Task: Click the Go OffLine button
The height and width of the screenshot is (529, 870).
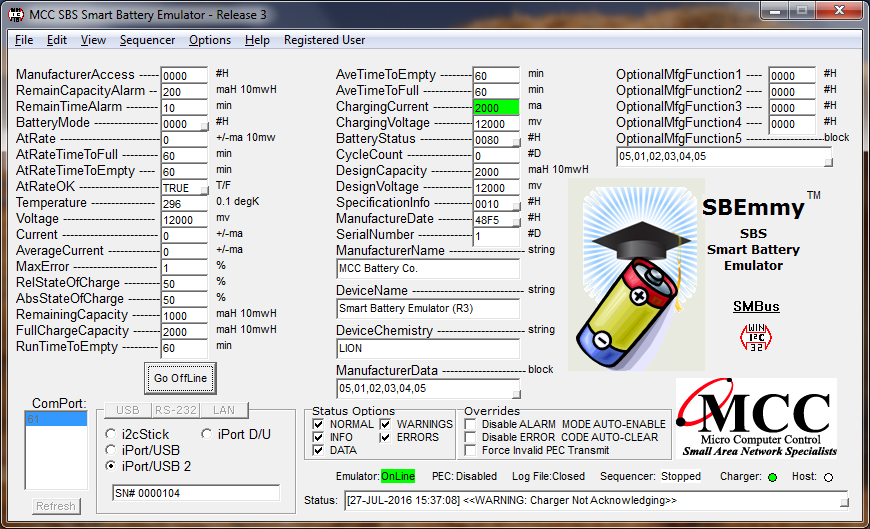Action: pyautogui.click(x=180, y=378)
